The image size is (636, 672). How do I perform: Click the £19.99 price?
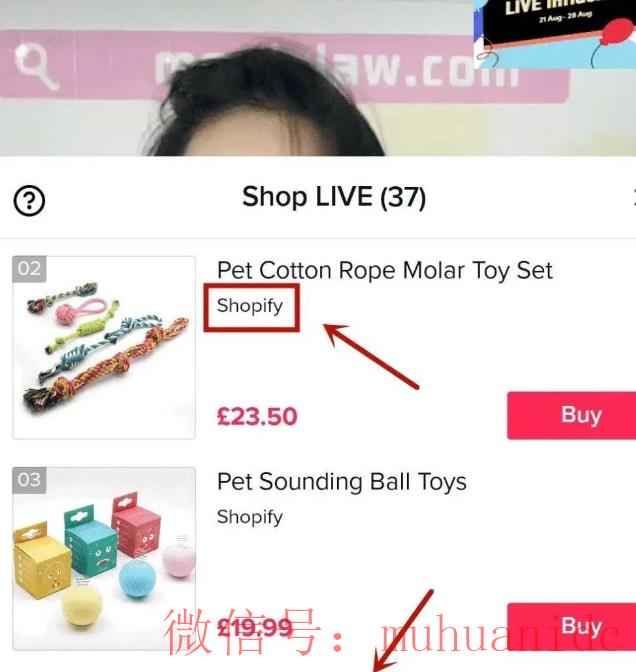(255, 628)
